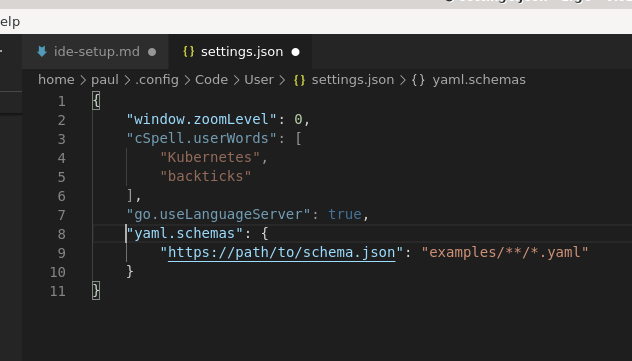Click the markdown file icon on ide-setup.md tab

tap(42, 52)
